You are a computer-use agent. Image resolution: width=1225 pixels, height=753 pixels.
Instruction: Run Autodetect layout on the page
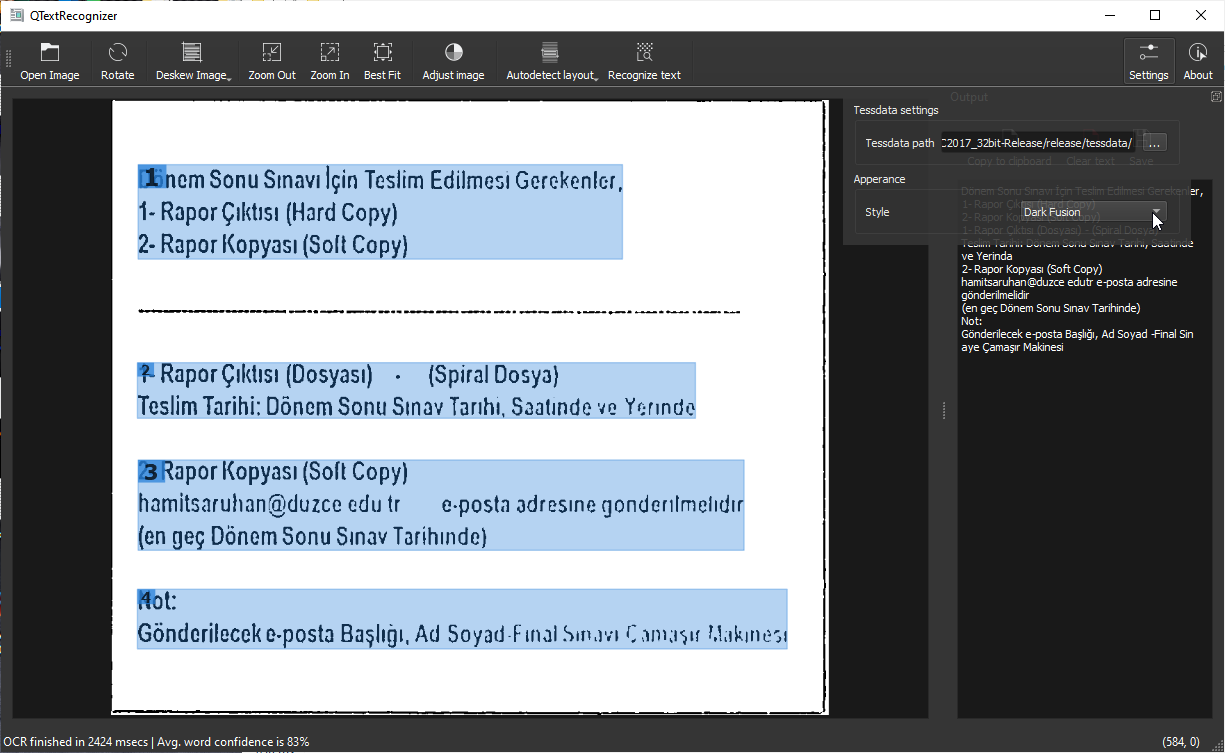tap(550, 62)
